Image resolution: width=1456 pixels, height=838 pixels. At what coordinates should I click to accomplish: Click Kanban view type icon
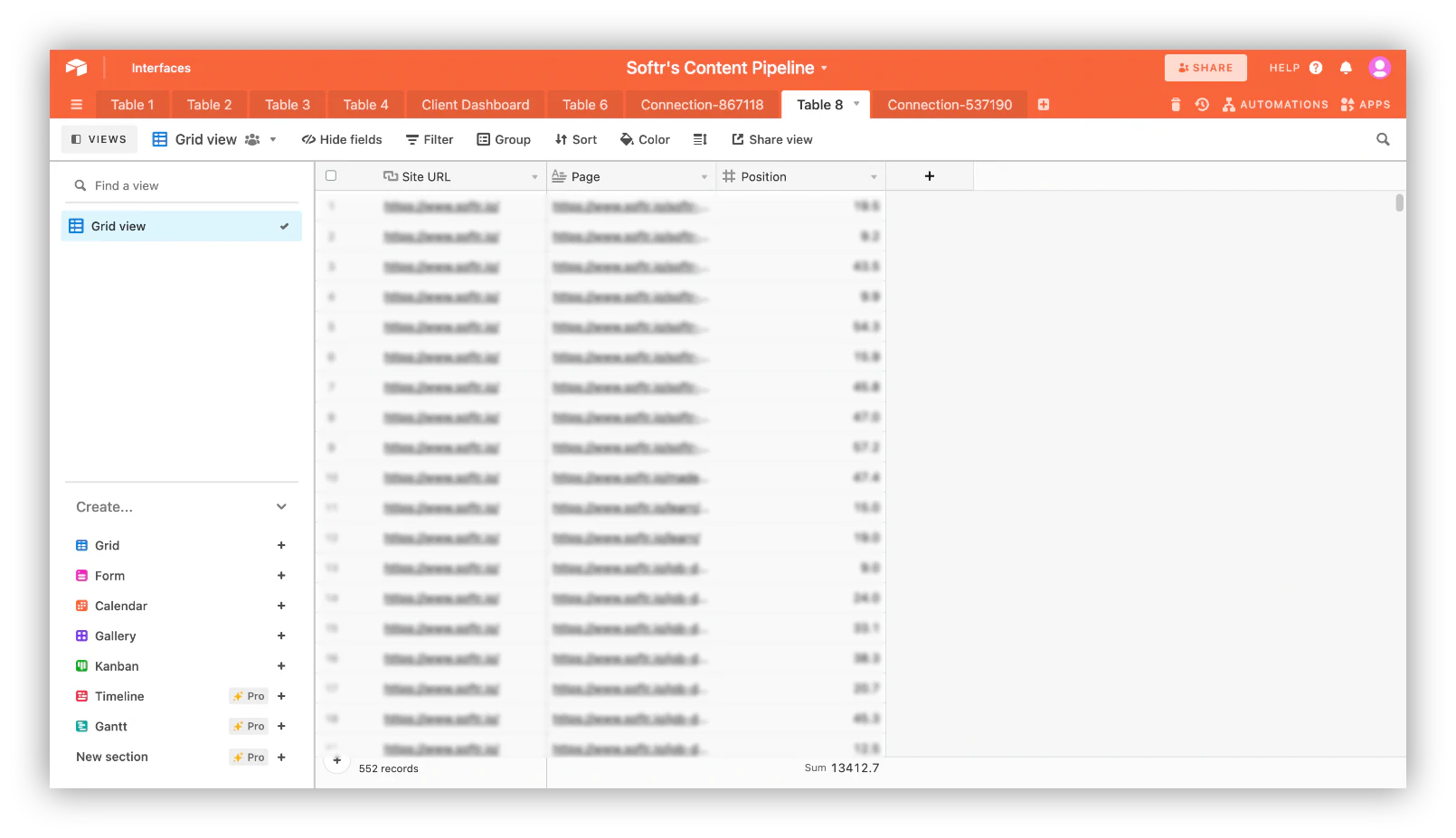coord(81,666)
